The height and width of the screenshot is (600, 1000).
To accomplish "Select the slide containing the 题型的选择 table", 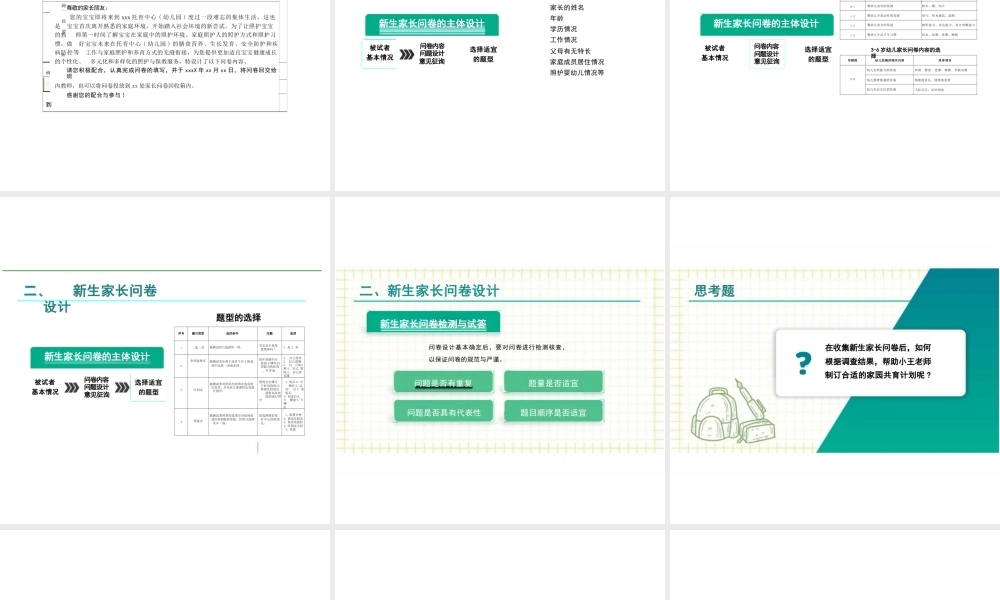I will point(165,360).
